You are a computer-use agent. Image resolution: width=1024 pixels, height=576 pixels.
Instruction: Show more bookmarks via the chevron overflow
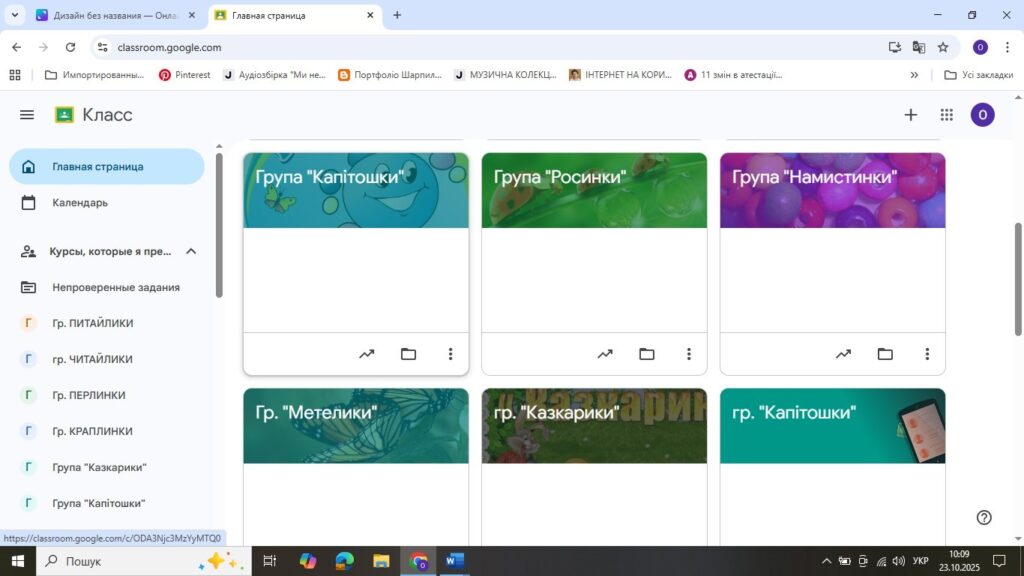tap(914, 75)
